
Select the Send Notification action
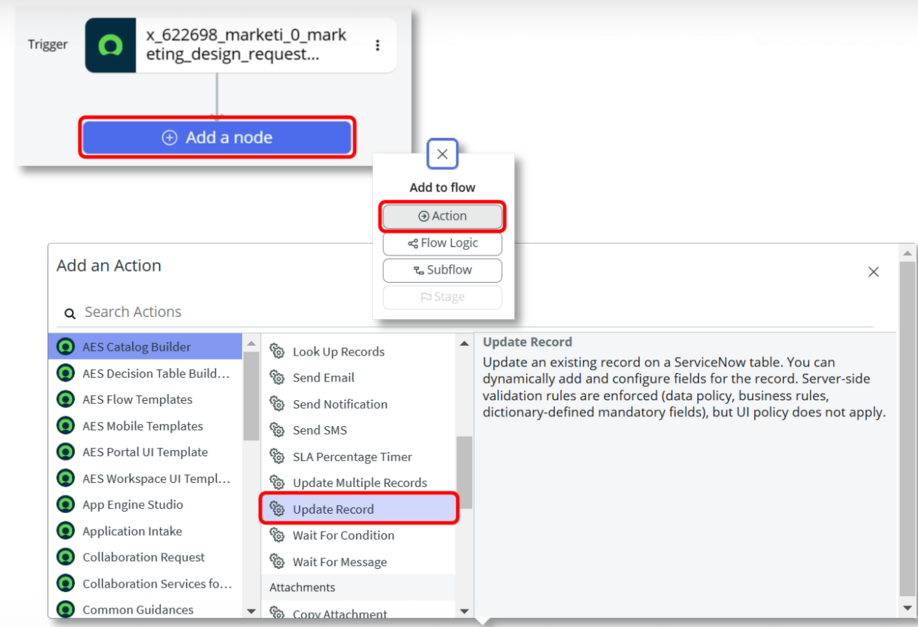tap(358, 404)
